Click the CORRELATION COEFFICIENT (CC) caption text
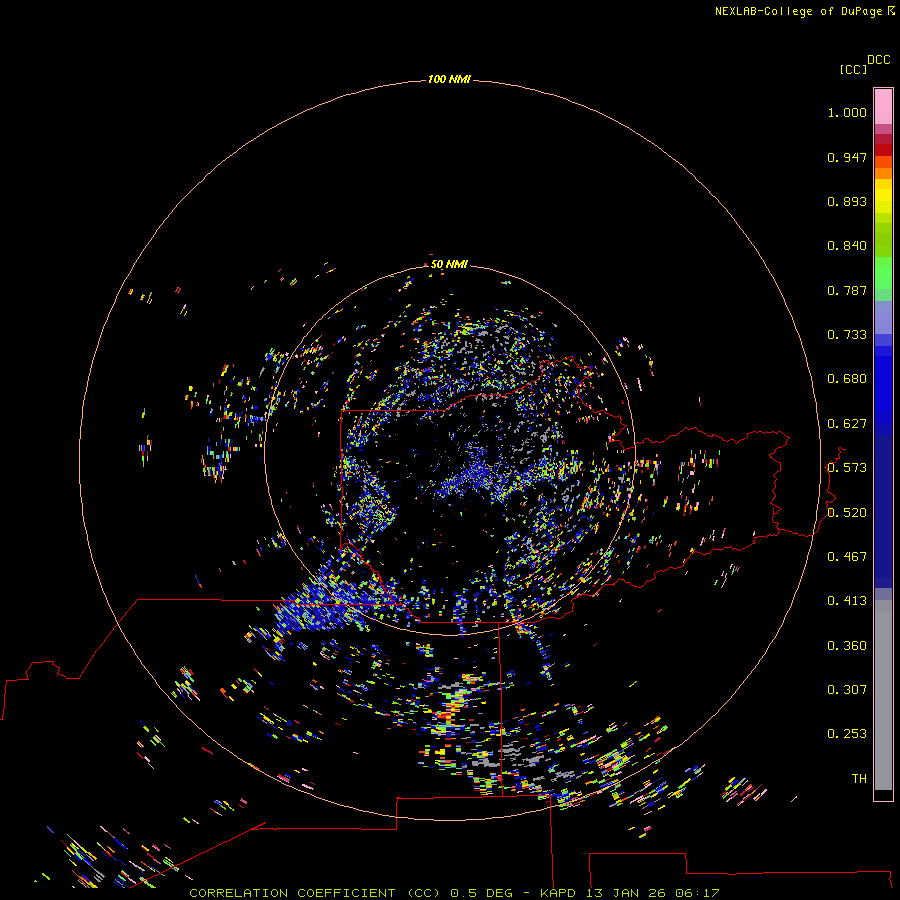Screen dimensions: 900x900 (315, 893)
